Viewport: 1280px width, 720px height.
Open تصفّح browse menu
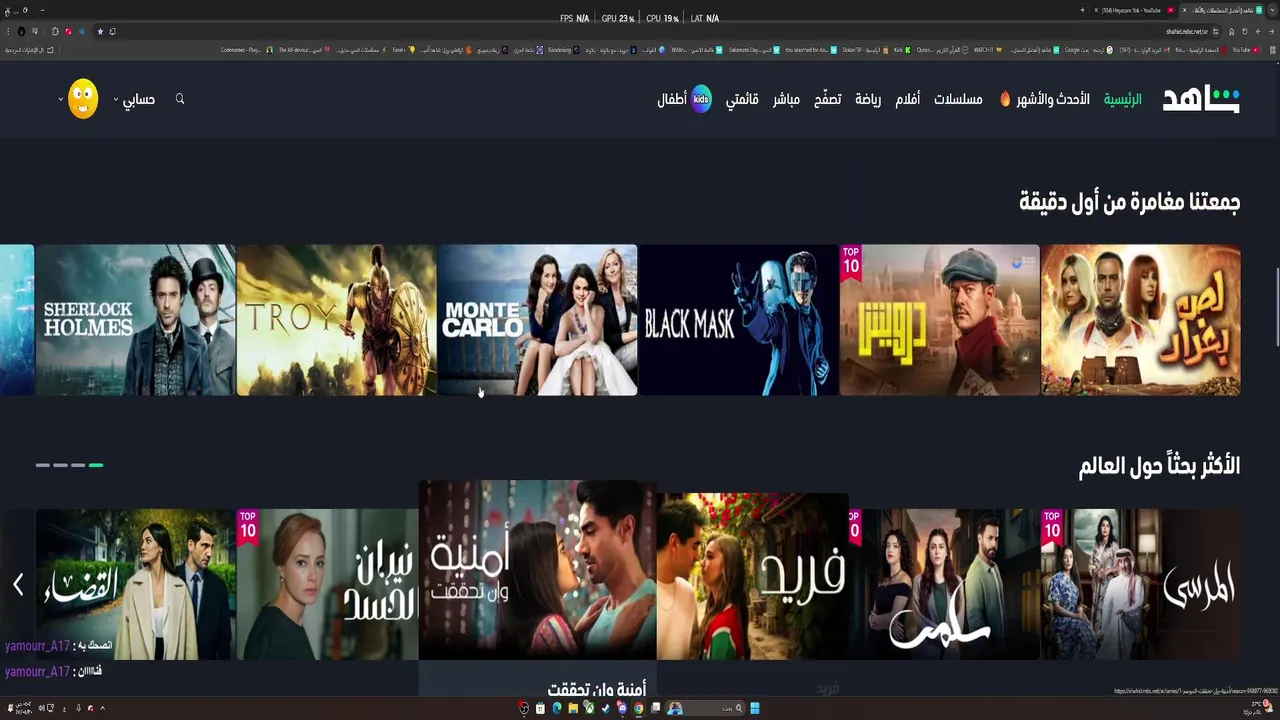tap(827, 99)
